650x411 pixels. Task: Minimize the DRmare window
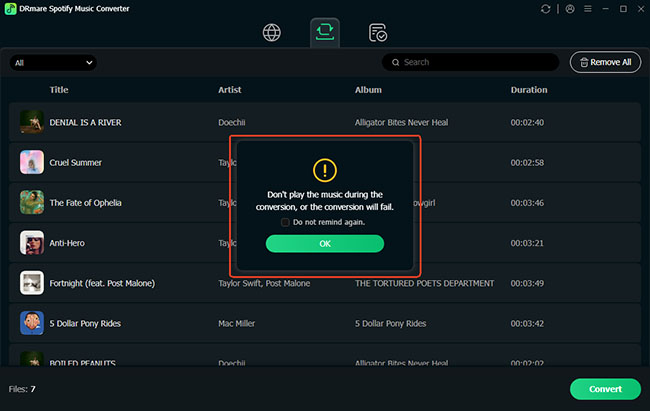point(606,9)
